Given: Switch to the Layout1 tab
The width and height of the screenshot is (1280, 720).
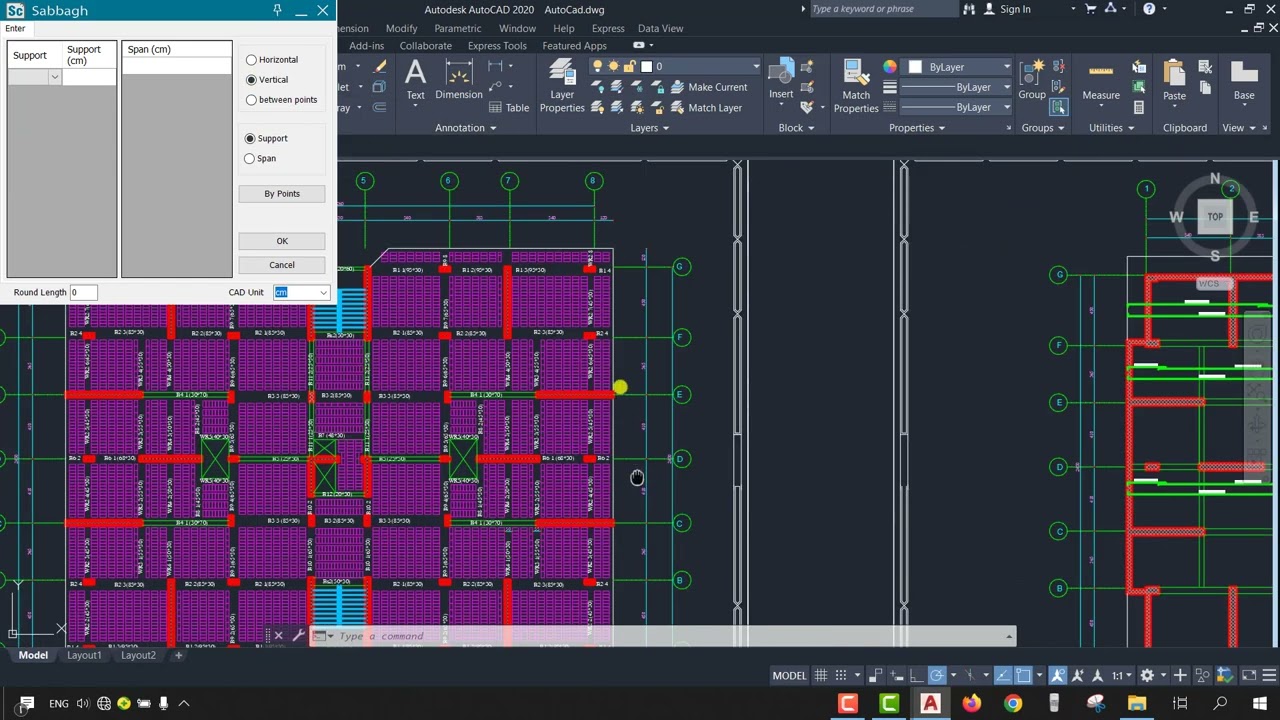Looking at the screenshot, I should pos(84,655).
